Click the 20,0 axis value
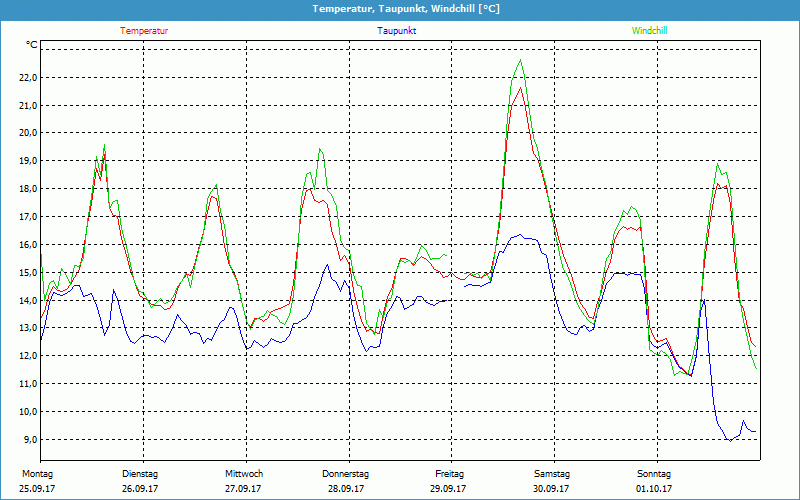 click(28, 133)
